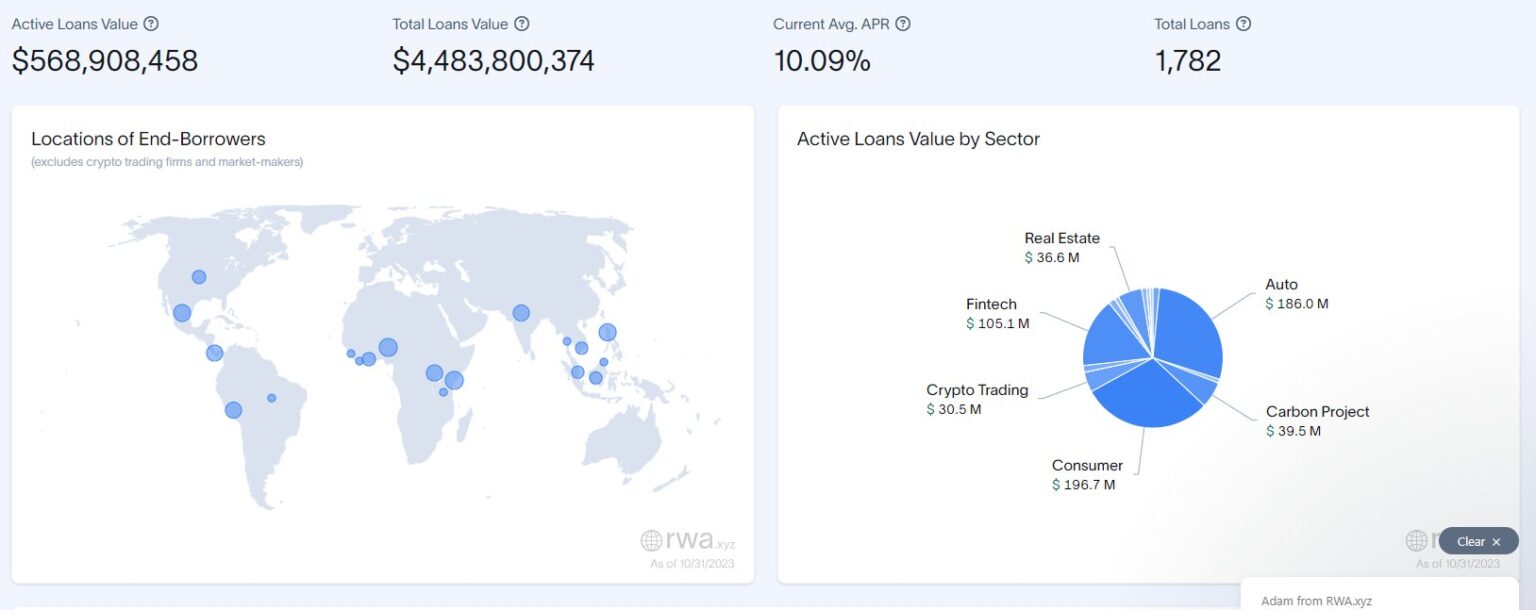The image size is (1536, 610).
Task: Click the Active Loans Value amount
Action: (x=105, y=61)
